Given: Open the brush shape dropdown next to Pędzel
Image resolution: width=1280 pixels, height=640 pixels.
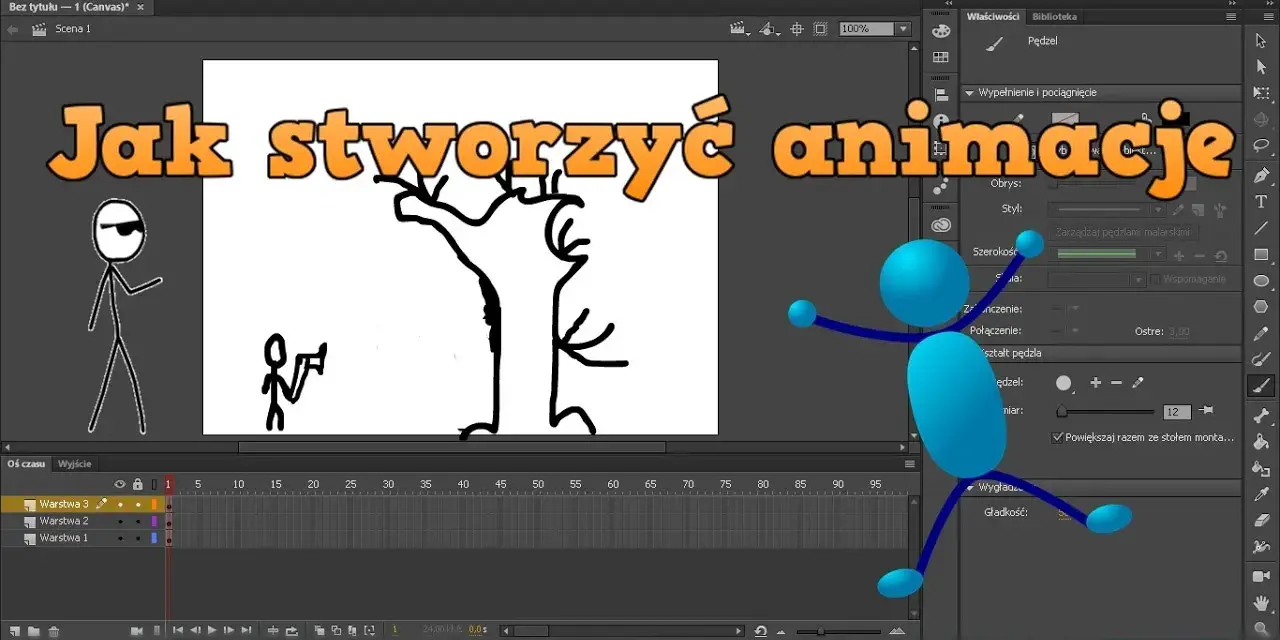Looking at the screenshot, I should click(x=1064, y=382).
